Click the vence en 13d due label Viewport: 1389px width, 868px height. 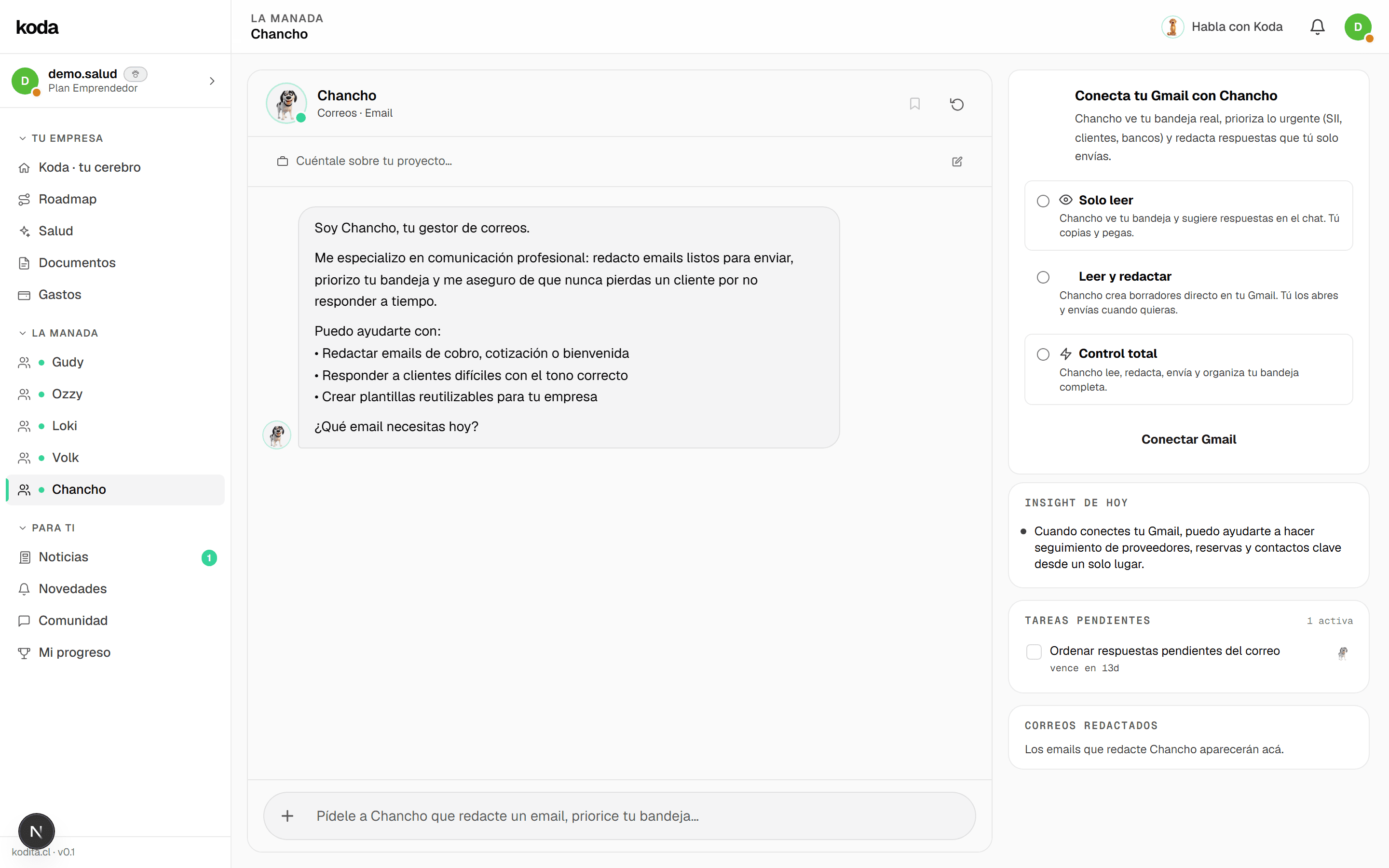(1084, 668)
